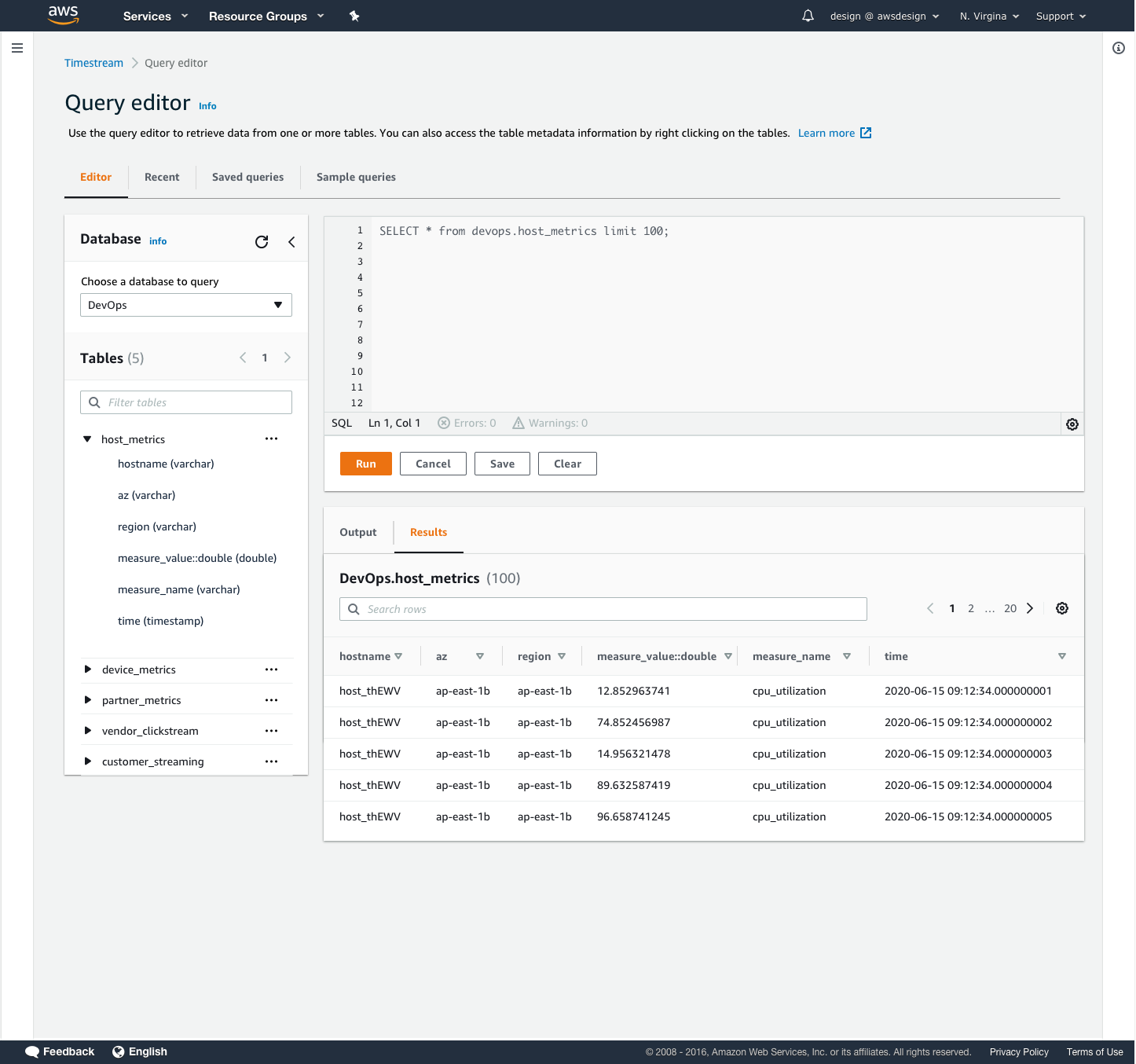Open the Services menu
This screenshot has height=1064, width=1136.
tap(156, 16)
